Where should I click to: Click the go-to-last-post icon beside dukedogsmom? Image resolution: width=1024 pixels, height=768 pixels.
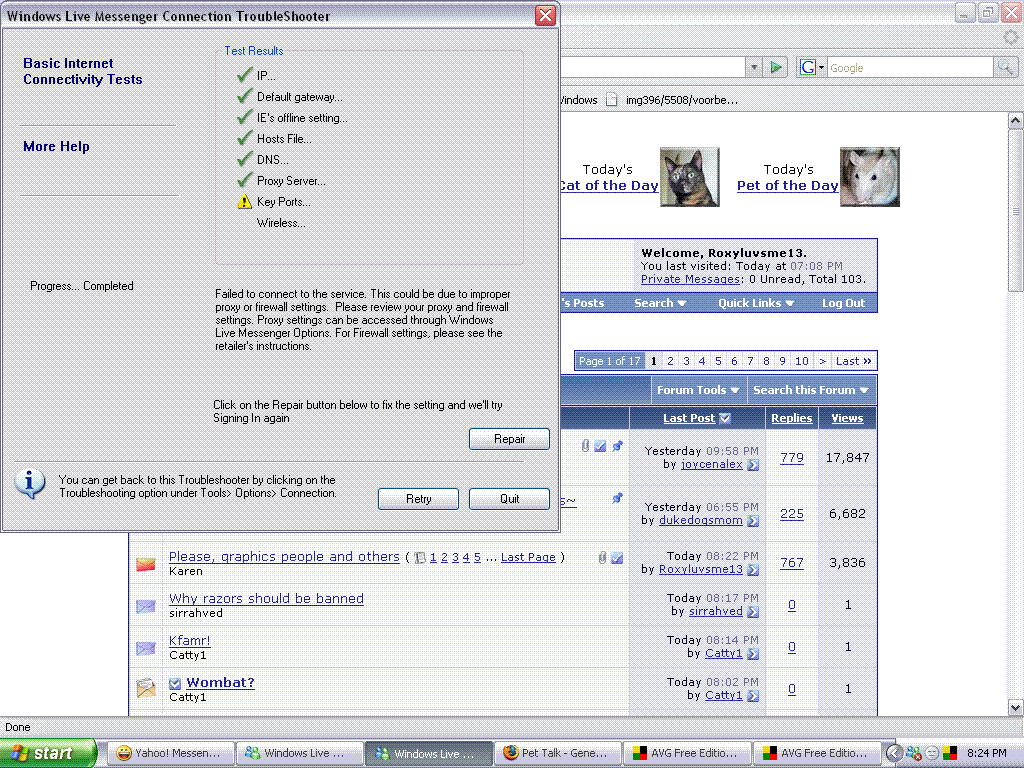tap(753, 521)
